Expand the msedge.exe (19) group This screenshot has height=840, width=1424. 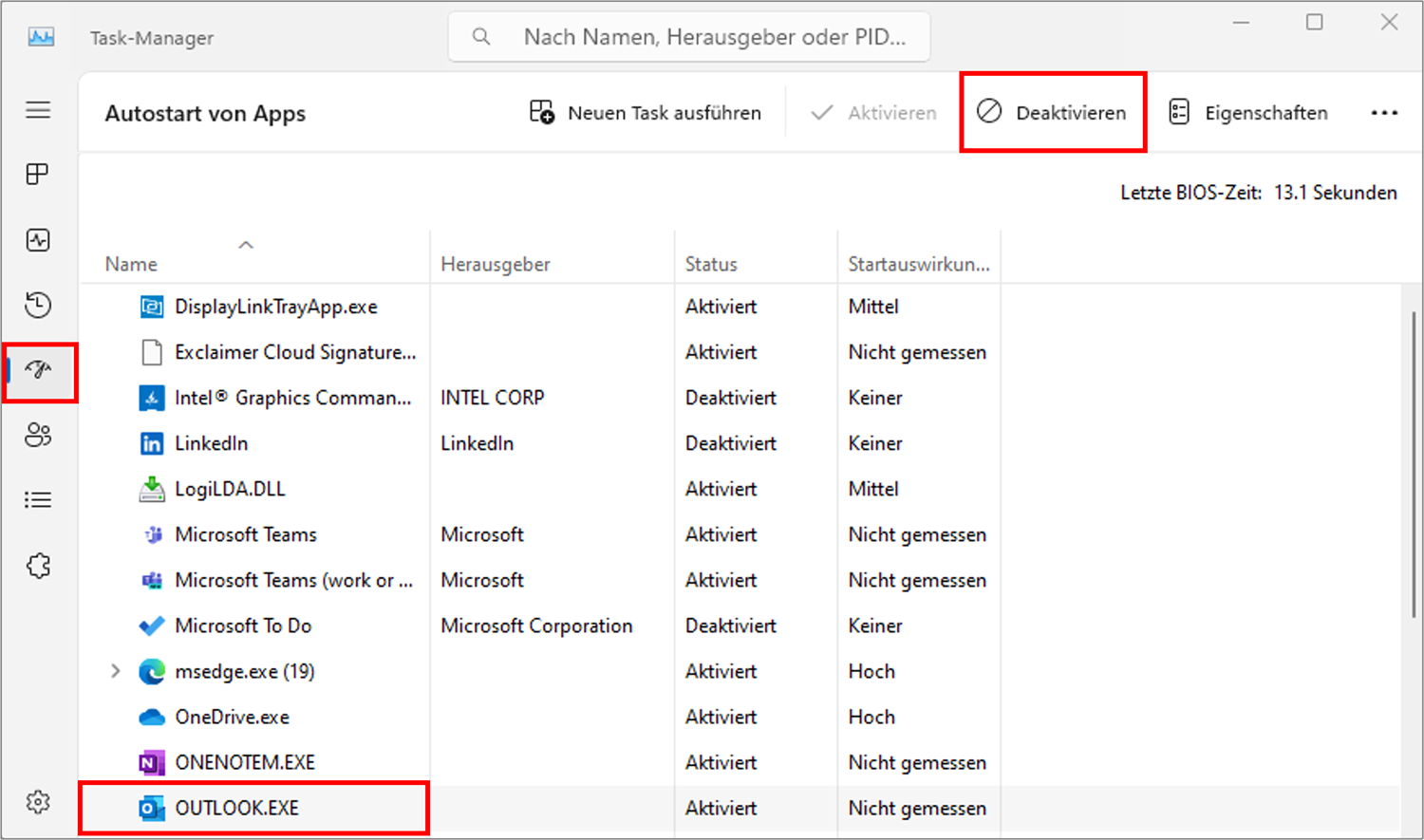[x=116, y=671]
